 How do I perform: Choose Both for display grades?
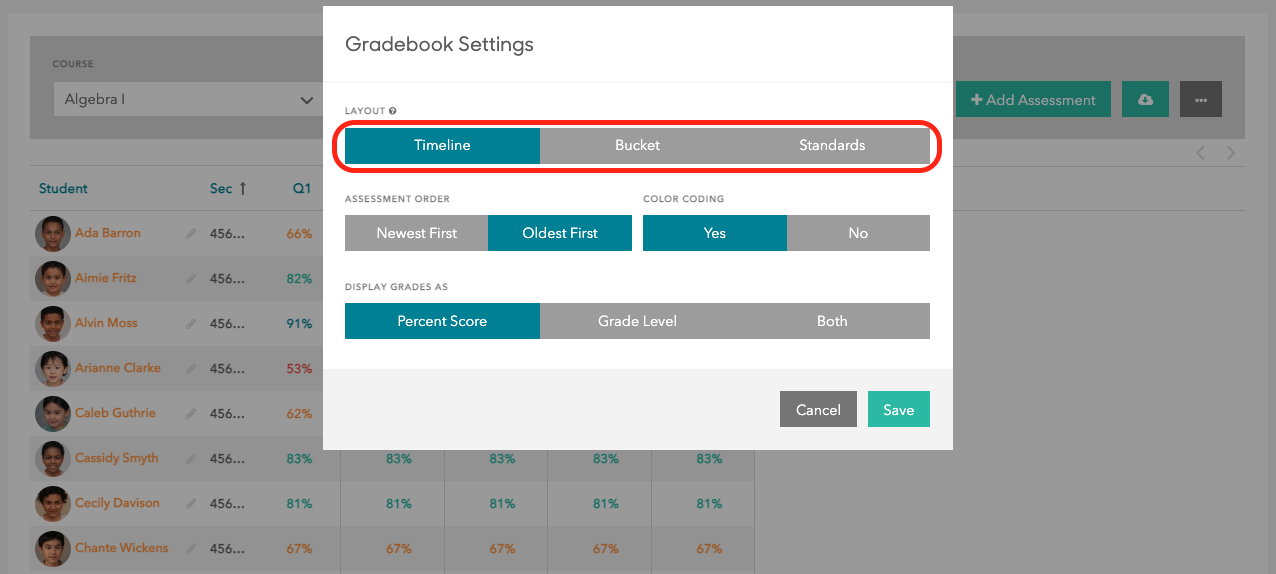832,321
